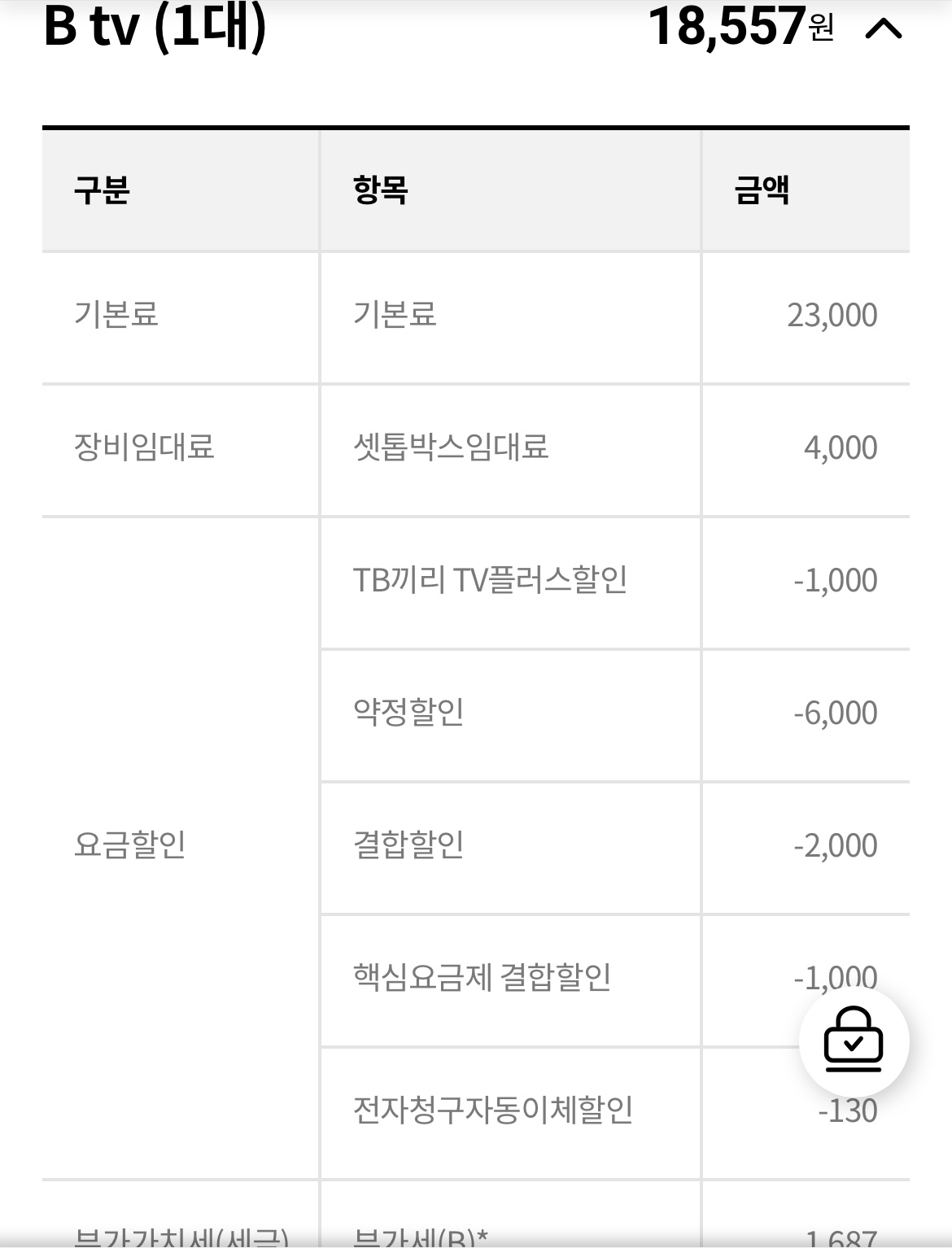952x1248 pixels.
Task: Select the 핵심요금제 결합할인 item
Action: [x=482, y=978]
